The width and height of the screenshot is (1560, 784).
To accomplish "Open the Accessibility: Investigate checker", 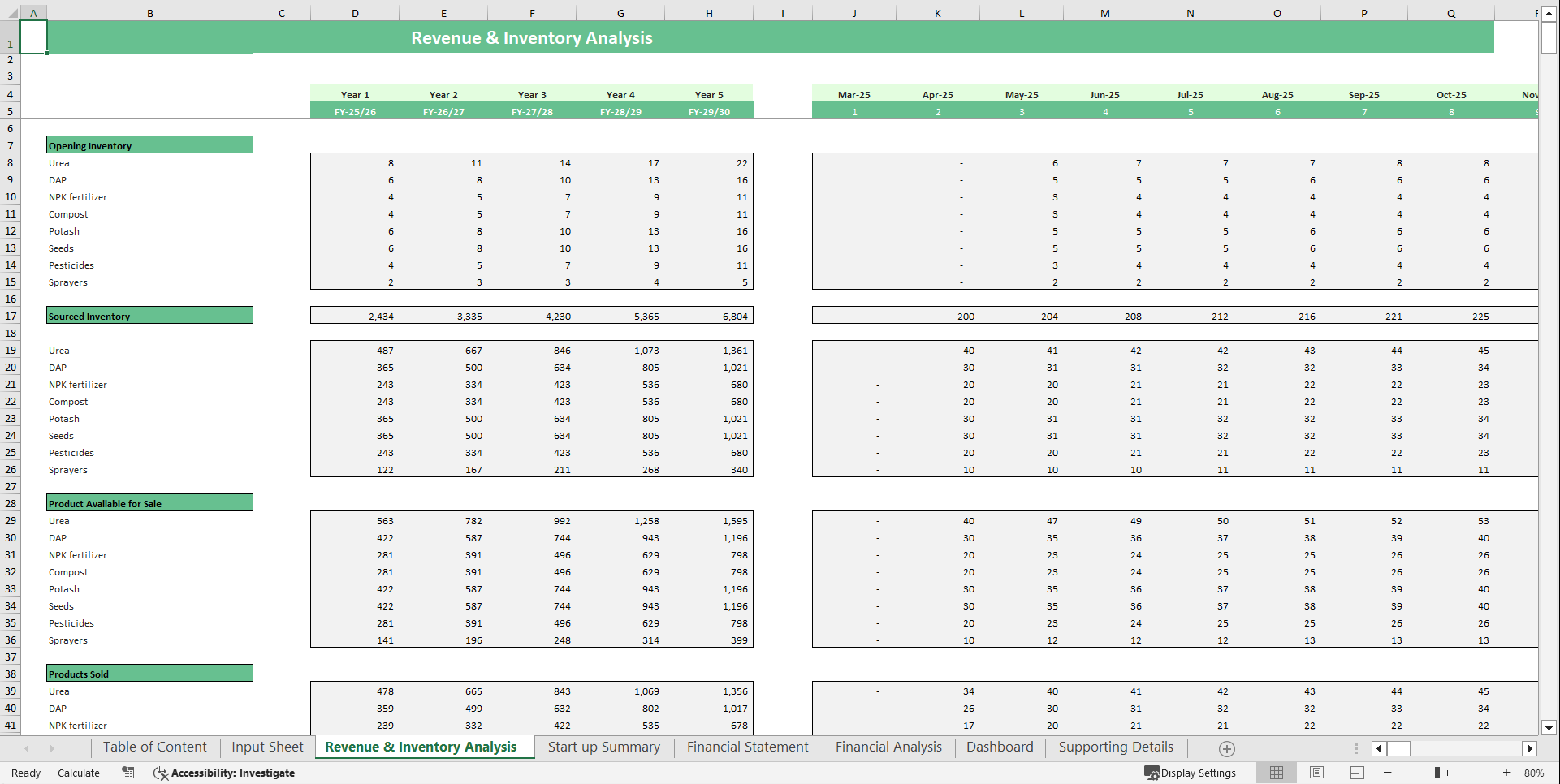I will pyautogui.click(x=224, y=773).
